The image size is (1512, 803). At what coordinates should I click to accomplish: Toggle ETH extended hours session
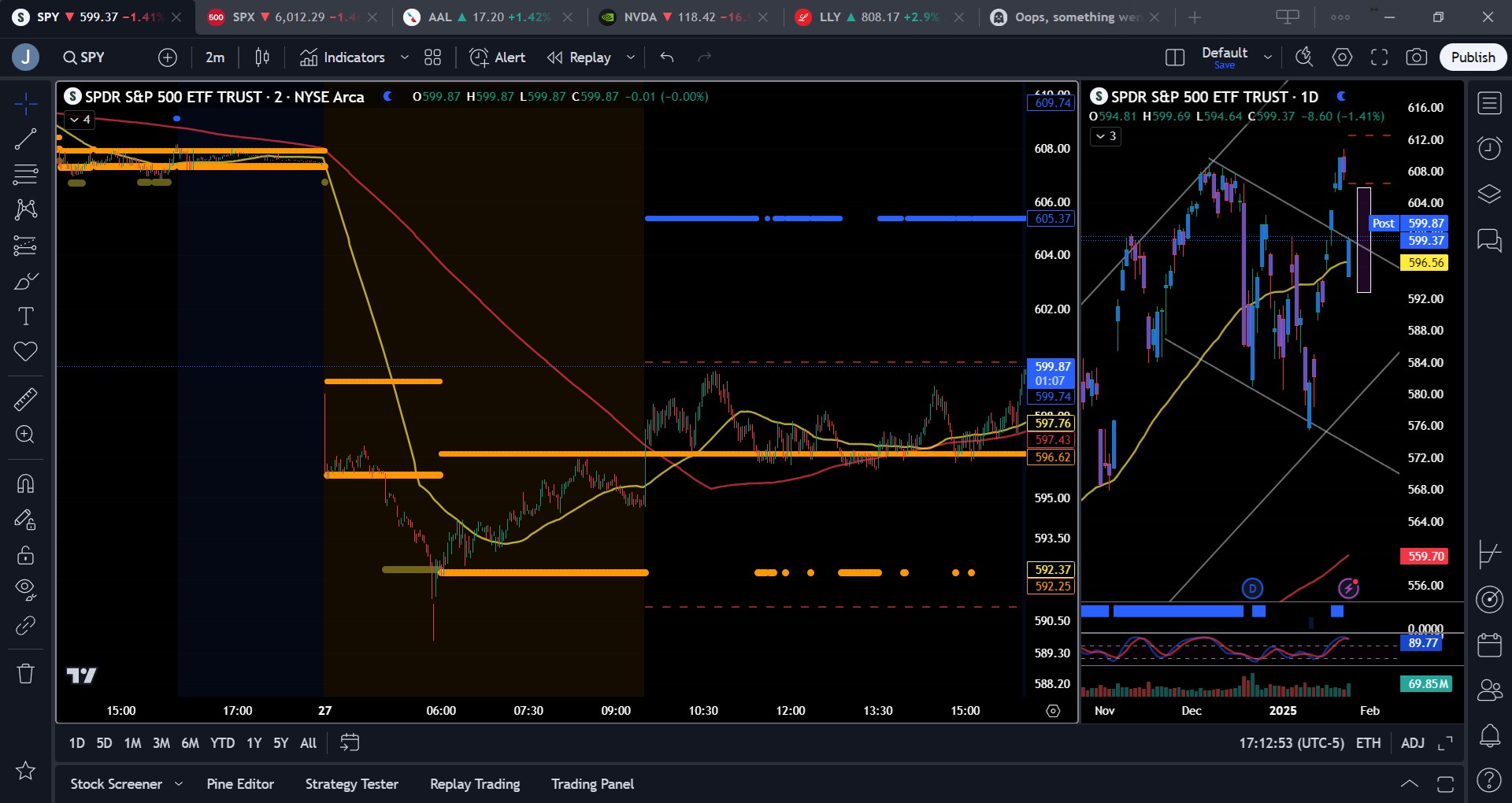[1369, 743]
